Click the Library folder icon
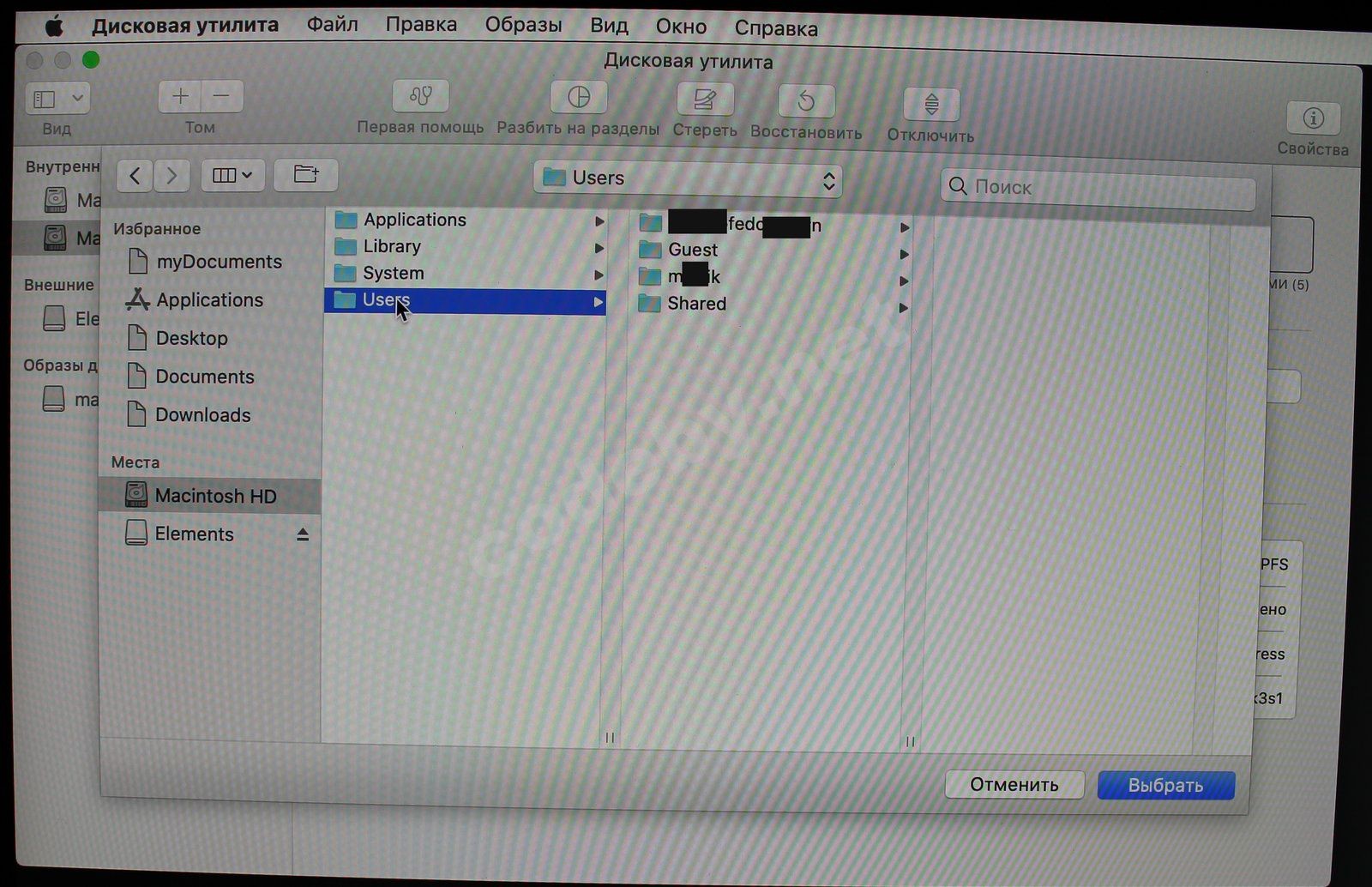This screenshot has height=887, width=1372. click(x=346, y=246)
